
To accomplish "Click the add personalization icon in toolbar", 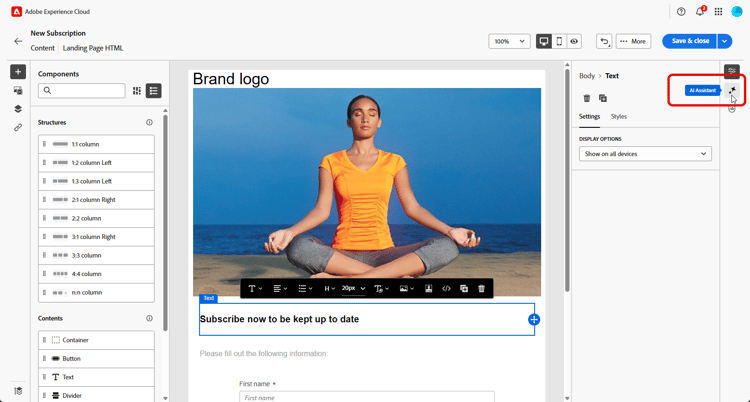I will pos(429,289).
